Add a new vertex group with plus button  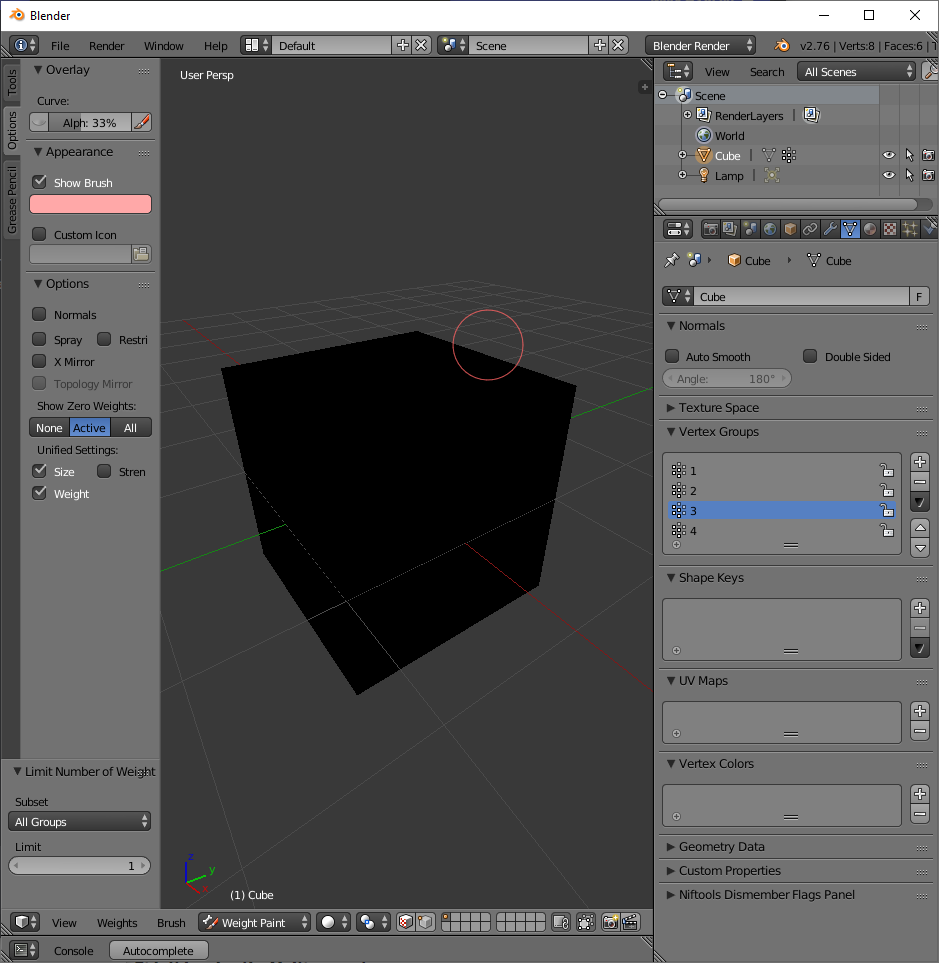click(919, 462)
